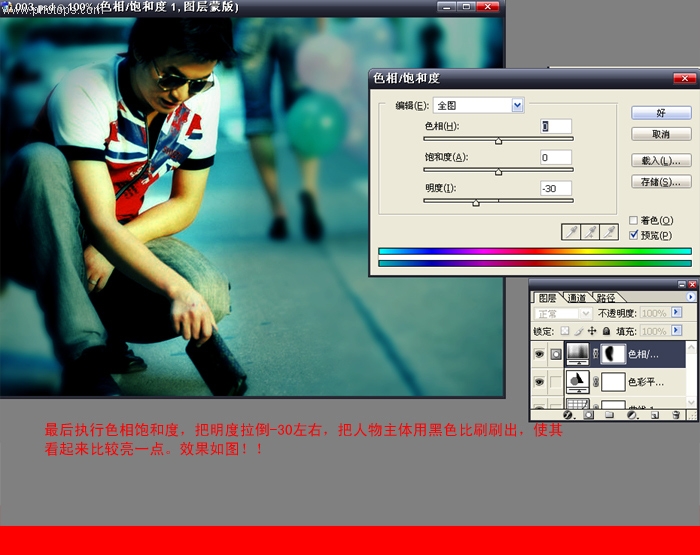Click the 饱和度(A) saturation slider handle
This screenshot has height=555, width=700.
498,172
